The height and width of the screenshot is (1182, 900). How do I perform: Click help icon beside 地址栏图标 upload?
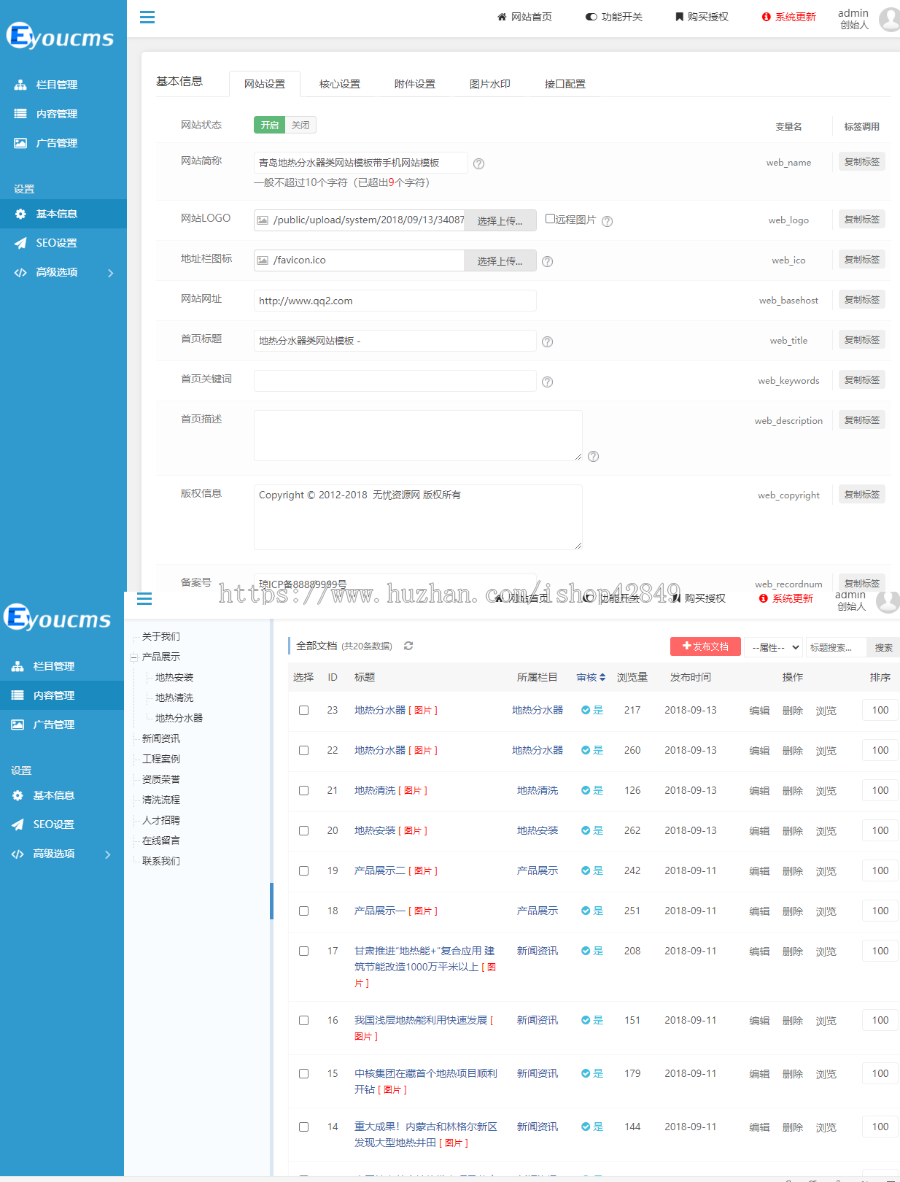[x=548, y=262]
